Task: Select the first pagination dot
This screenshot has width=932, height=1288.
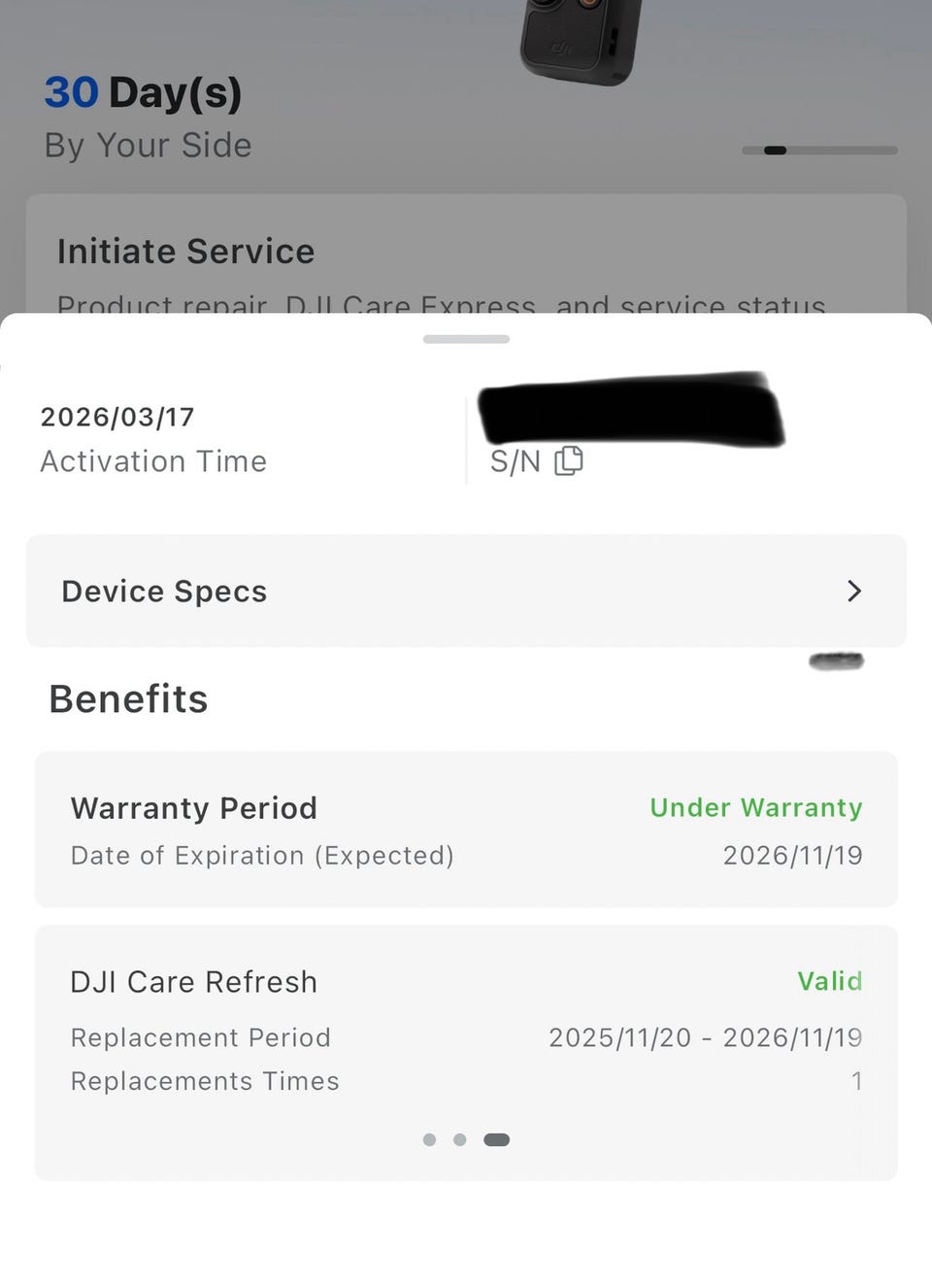Action: tap(429, 1139)
